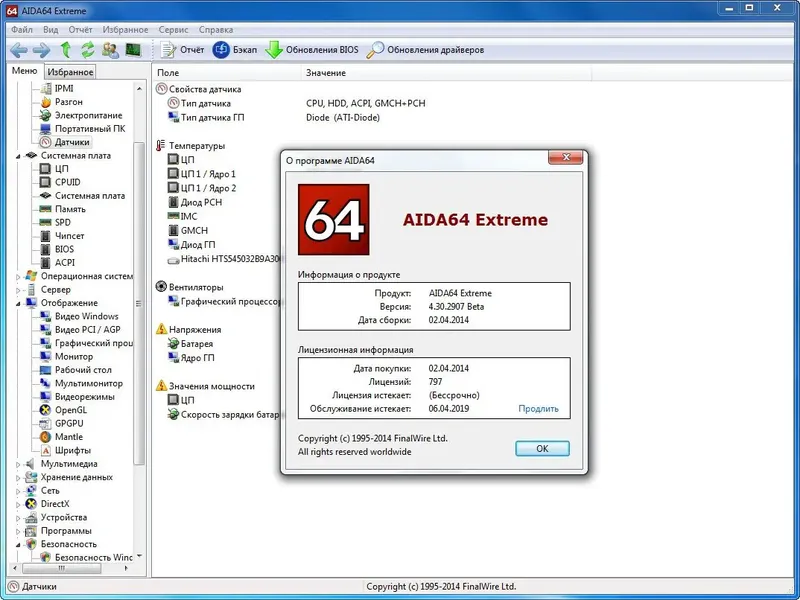
Task: Select Мультимонитор in the tree
Action: (88, 383)
